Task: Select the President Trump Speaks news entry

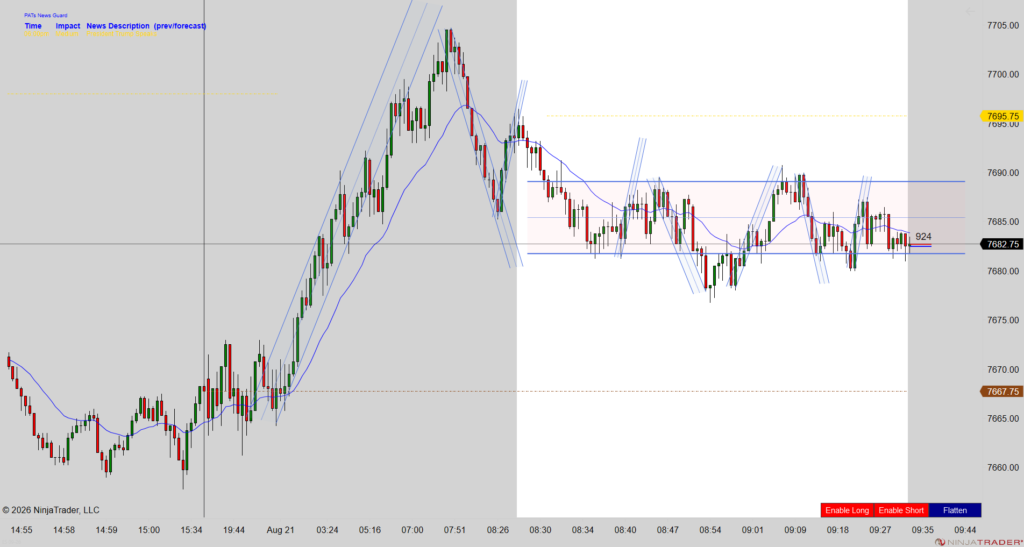Action: click(x=121, y=34)
